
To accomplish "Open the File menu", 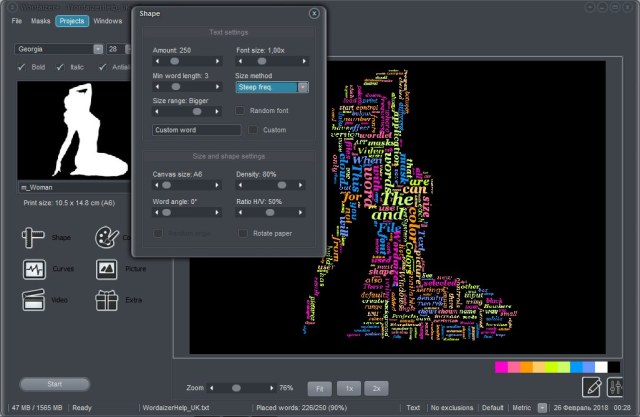I will coord(17,20).
